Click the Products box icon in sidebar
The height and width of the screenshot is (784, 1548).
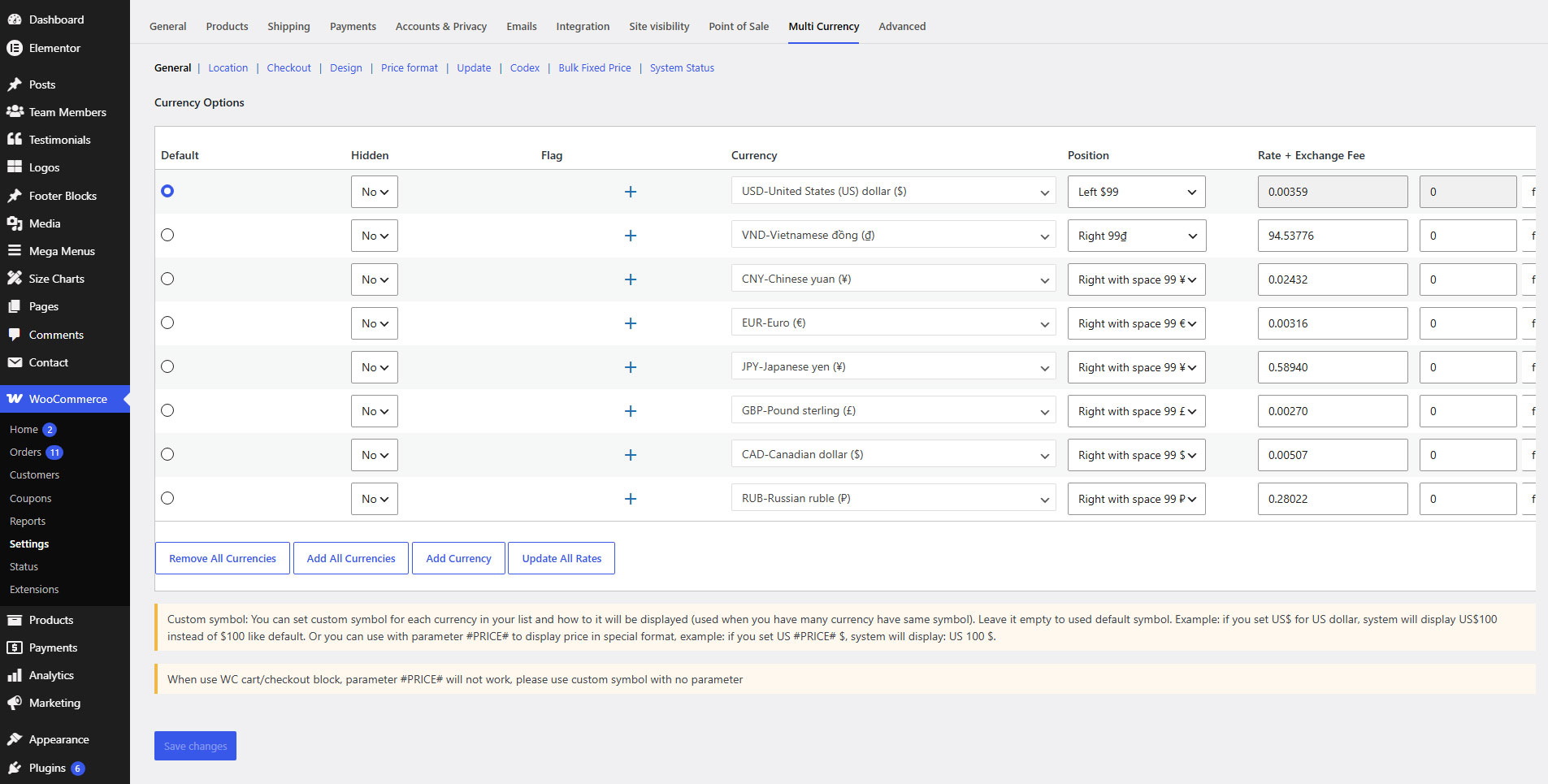(15, 620)
